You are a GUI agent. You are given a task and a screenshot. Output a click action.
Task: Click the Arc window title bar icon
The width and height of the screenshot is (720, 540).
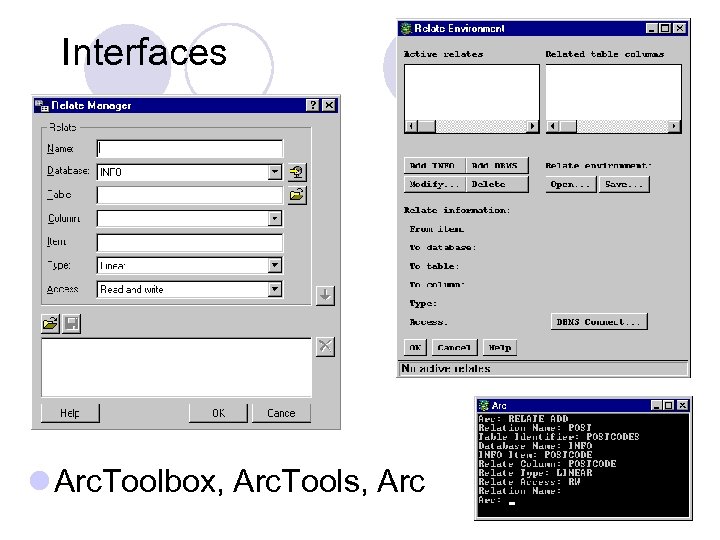tap(484, 405)
